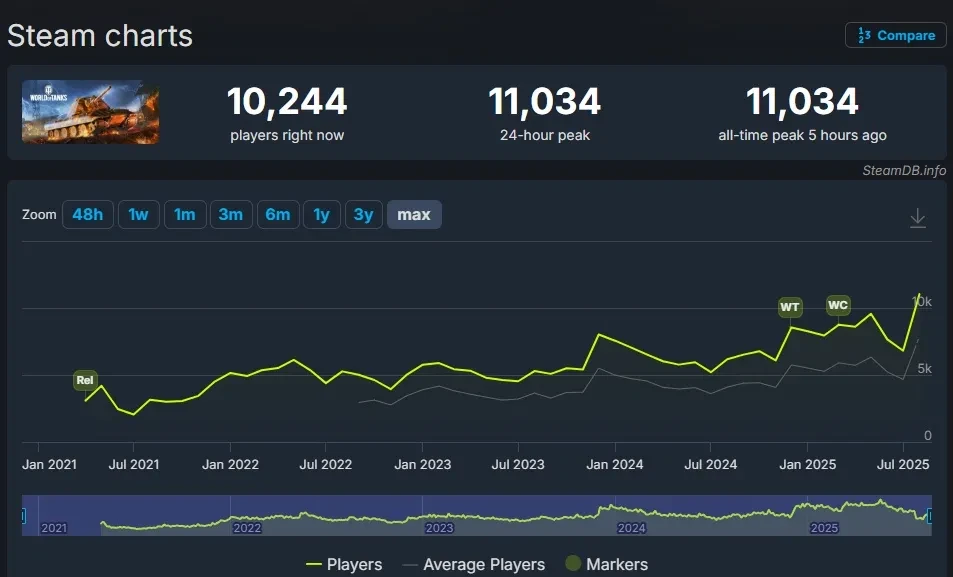The height and width of the screenshot is (577, 953).
Task: Set chart zoom to 3y
Action: pyautogui.click(x=363, y=215)
